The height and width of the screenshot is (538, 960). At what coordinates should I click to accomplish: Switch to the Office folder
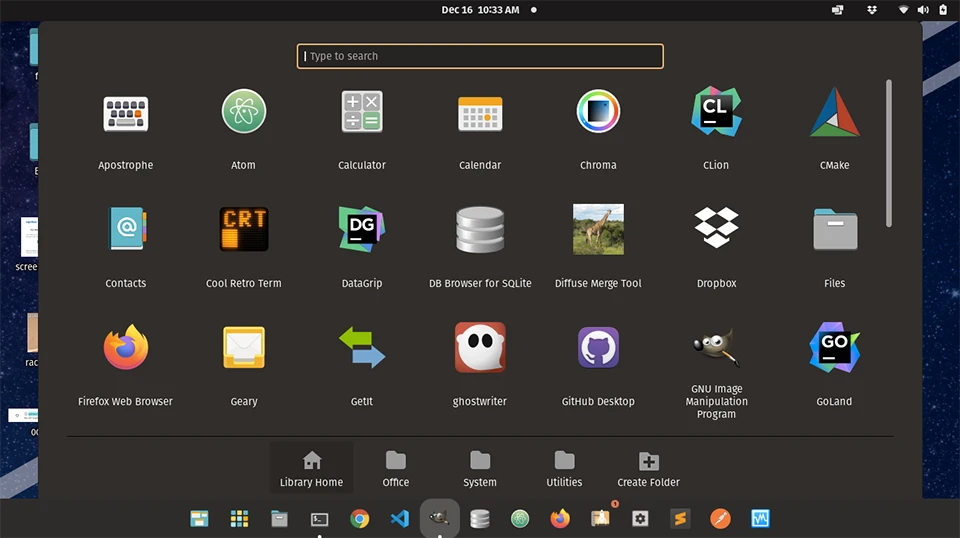point(396,468)
